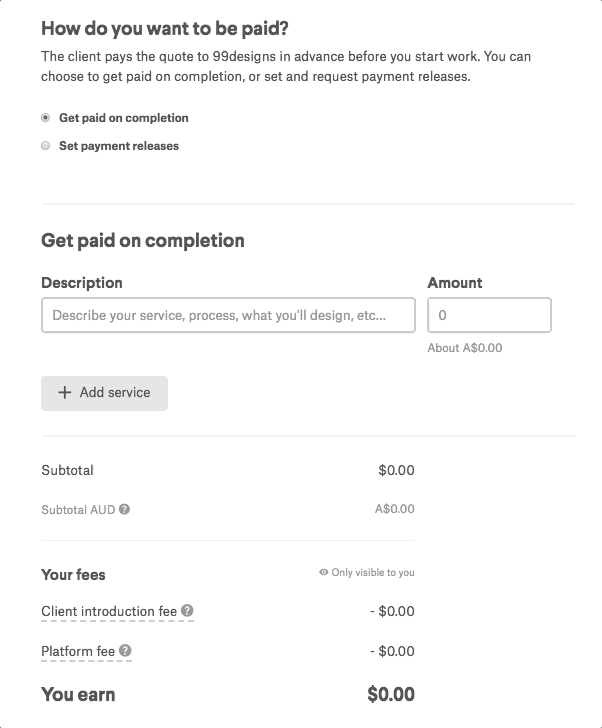602x728 pixels.
Task: Open the Subtotal AUD help icon
Action: [124, 509]
